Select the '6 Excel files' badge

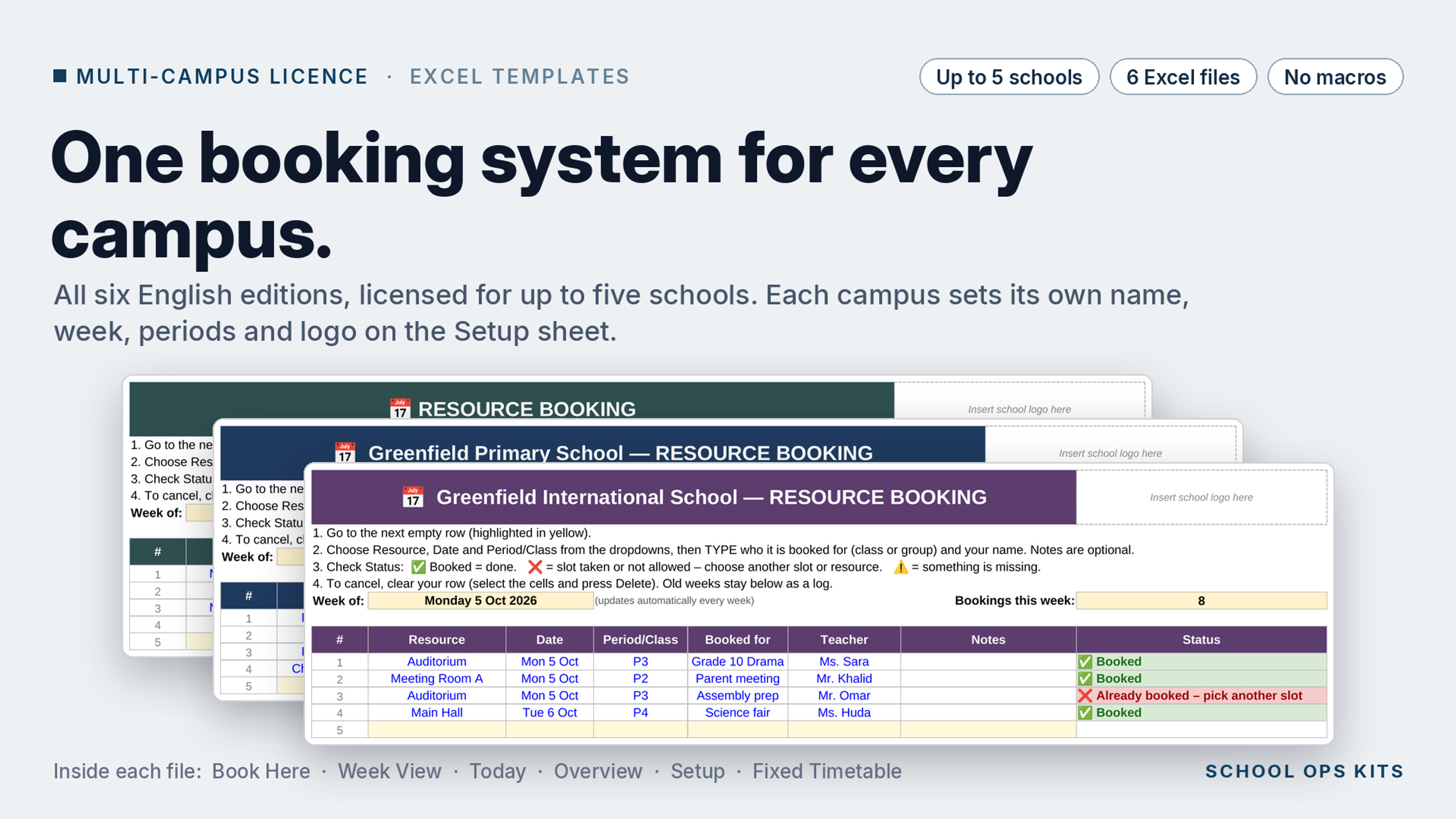coord(1183,77)
